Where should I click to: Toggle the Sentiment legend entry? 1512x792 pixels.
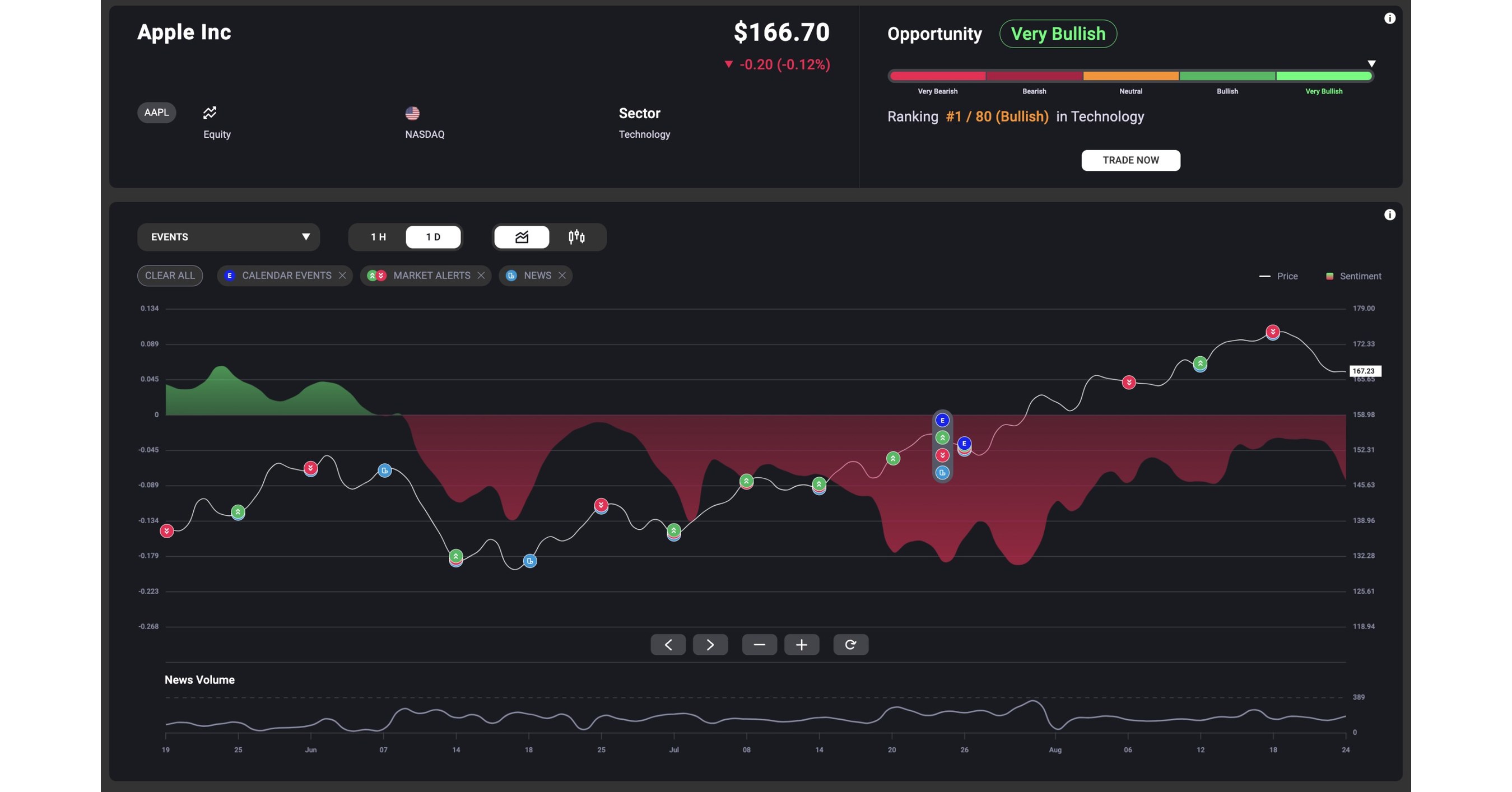[x=1353, y=276]
